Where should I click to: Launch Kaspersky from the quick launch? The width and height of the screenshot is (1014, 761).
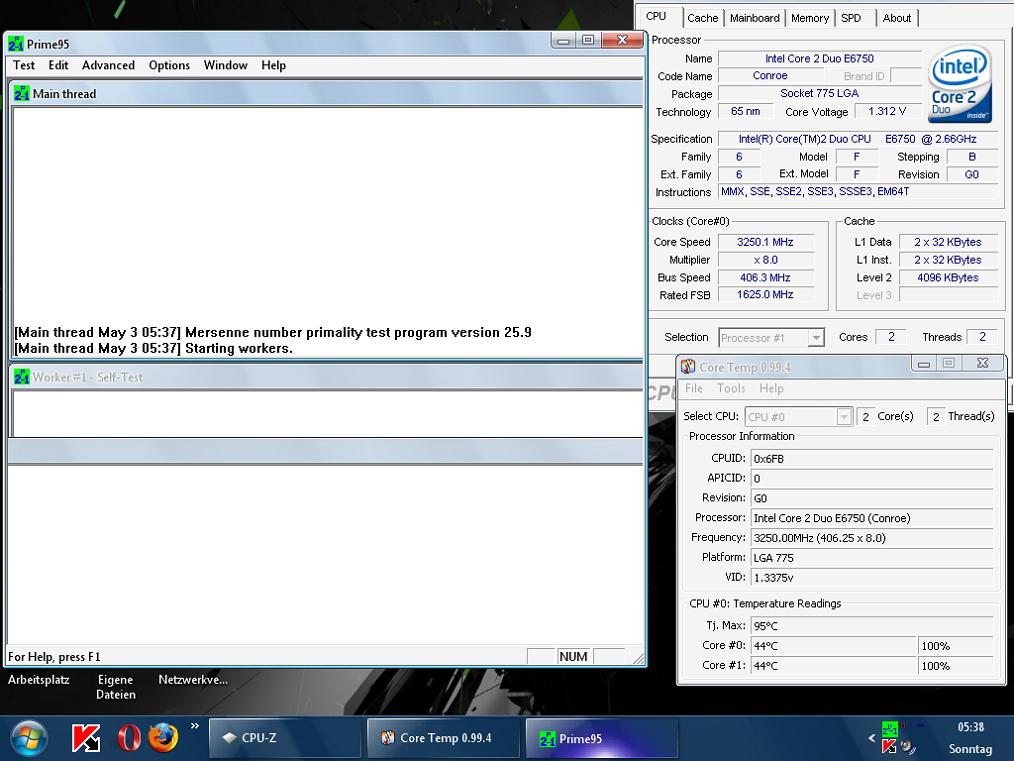pyautogui.click(x=86, y=738)
